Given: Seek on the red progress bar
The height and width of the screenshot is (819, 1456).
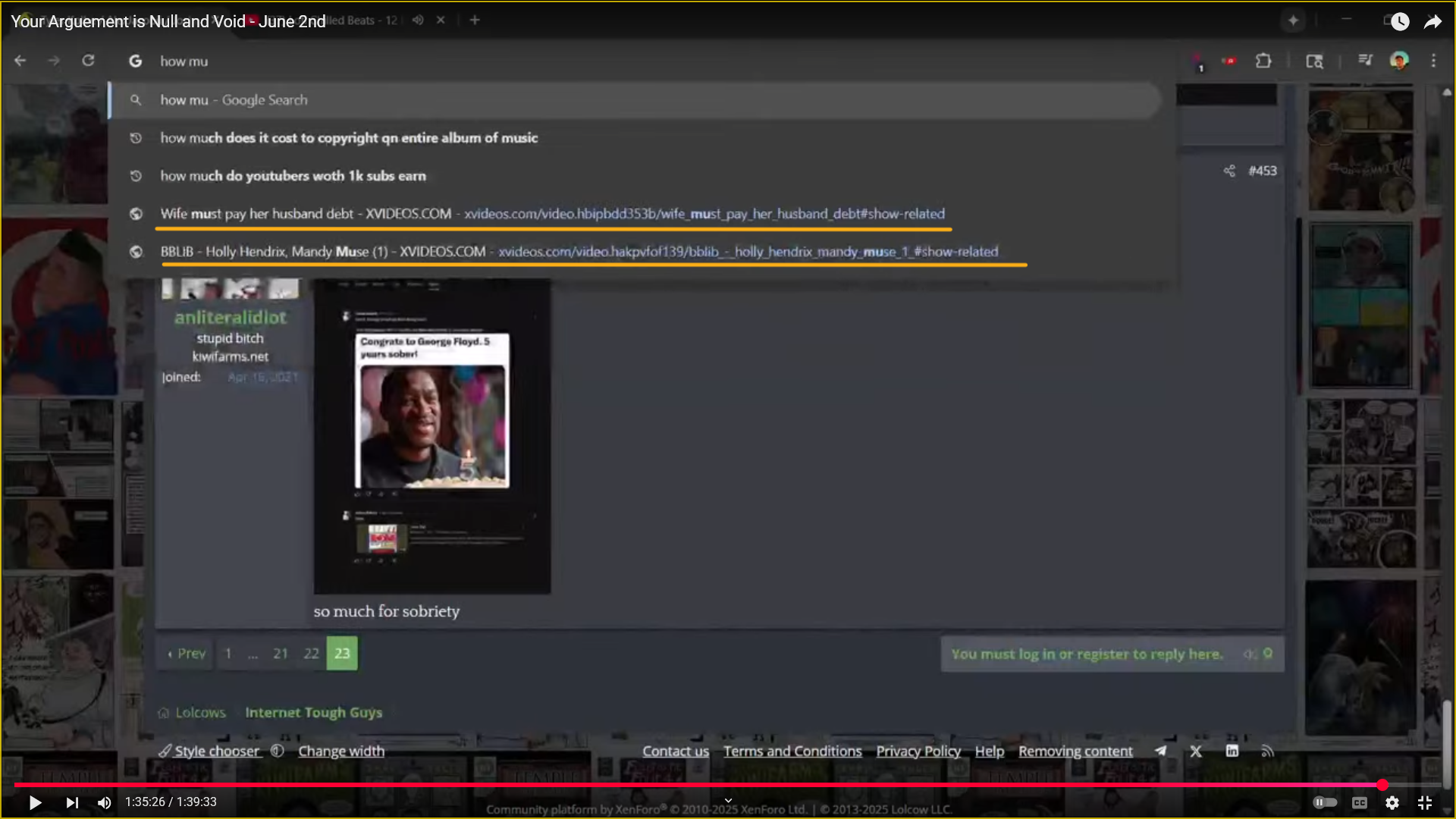Looking at the screenshot, I should pyautogui.click(x=728, y=785).
